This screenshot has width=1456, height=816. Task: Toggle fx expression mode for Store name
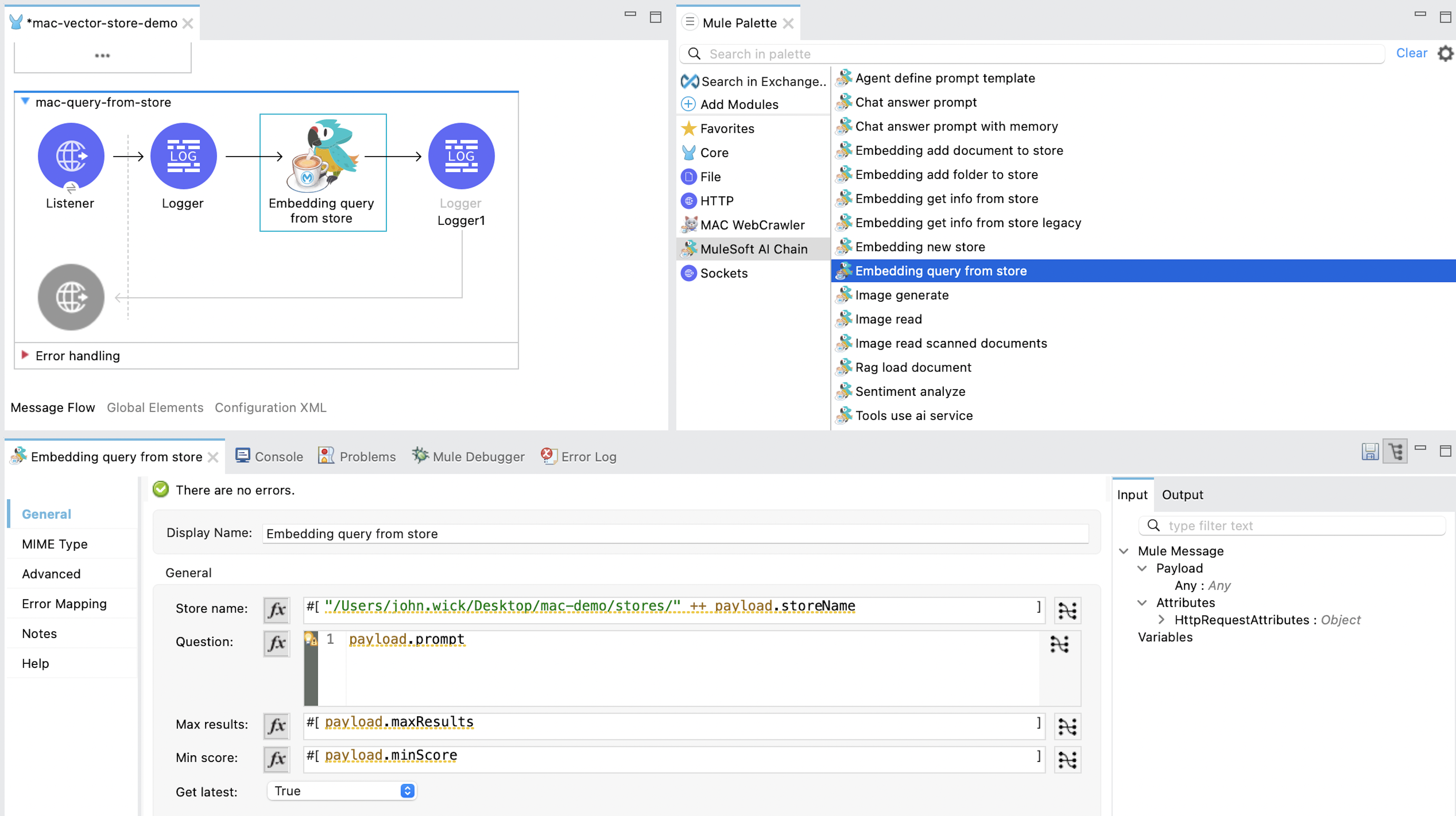point(276,610)
